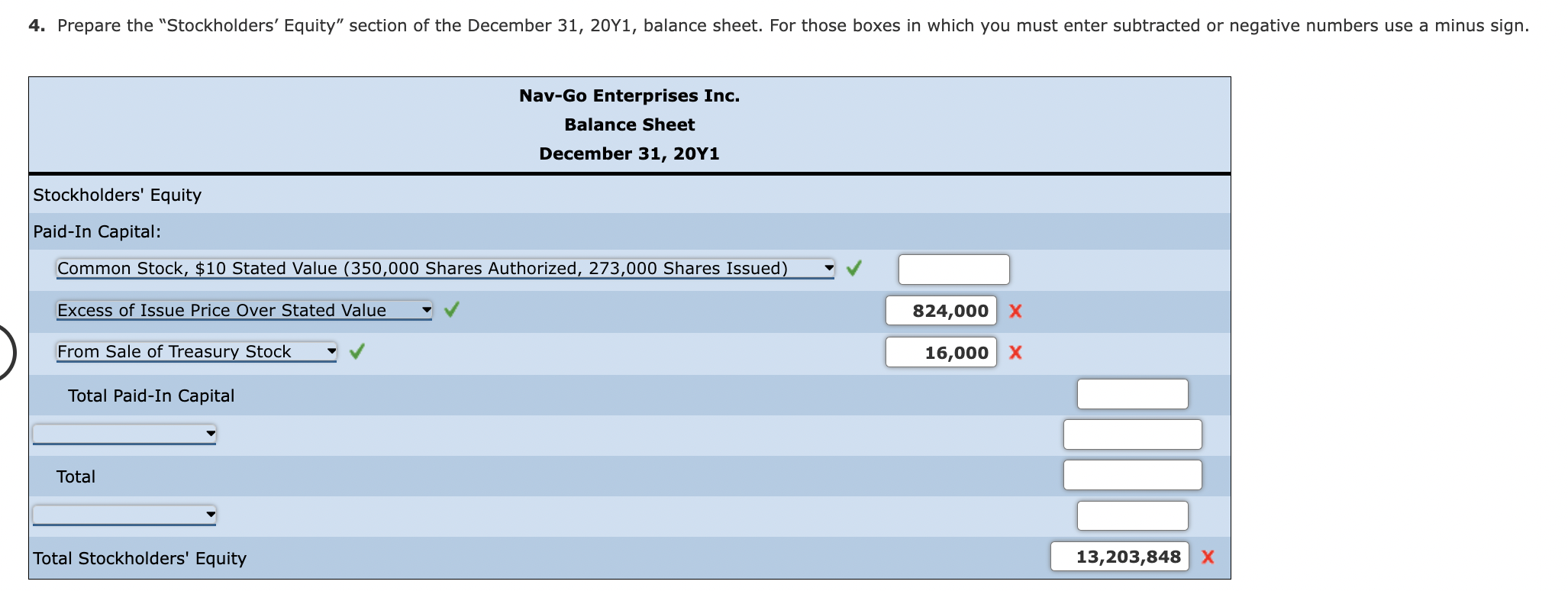
Task: Click the green check beside Excess of Issue Price
Action: (452, 309)
